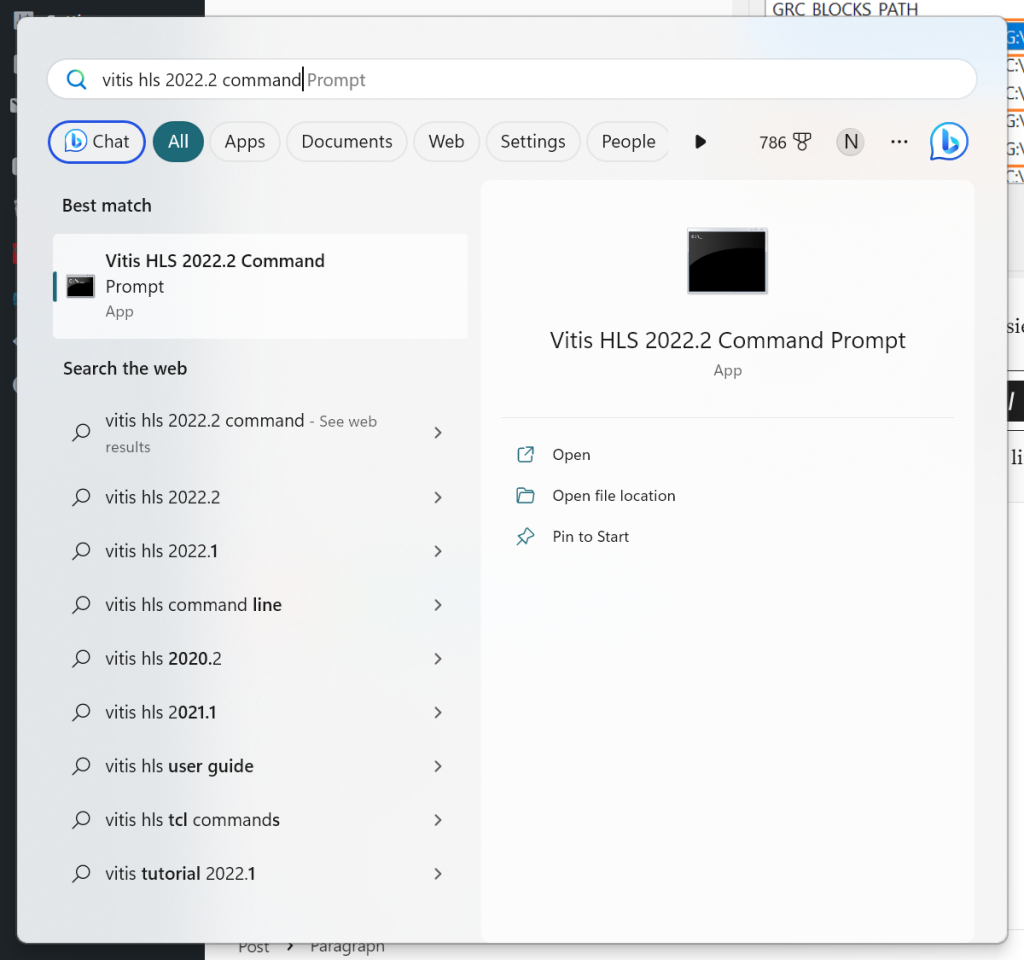Select web suggestion 'vitis hls 2021.1'

coord(260,712)
